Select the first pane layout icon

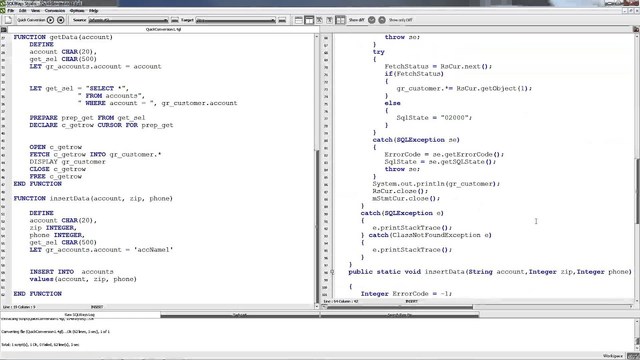299,20
